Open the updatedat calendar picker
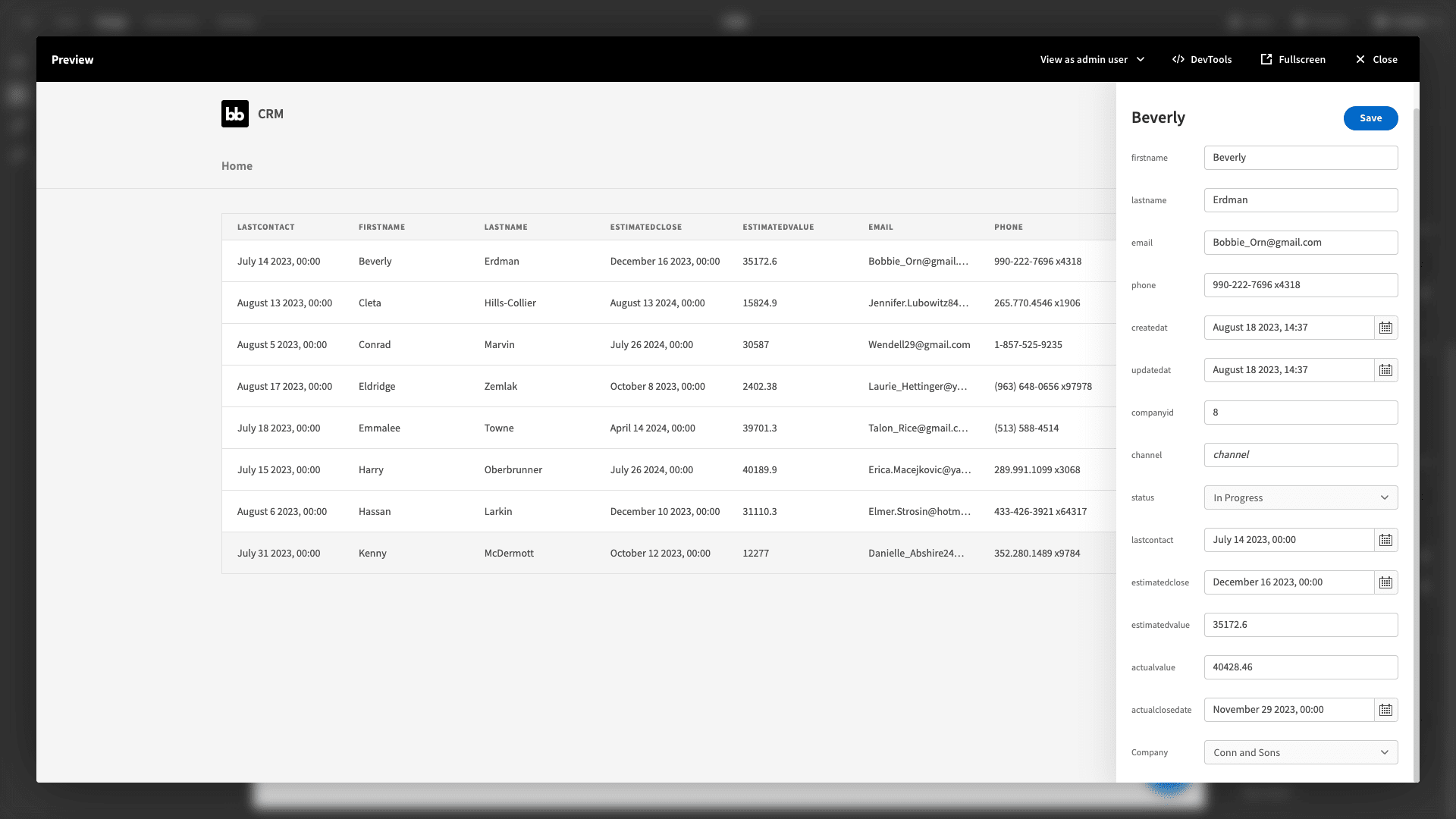 (1385, 370)
